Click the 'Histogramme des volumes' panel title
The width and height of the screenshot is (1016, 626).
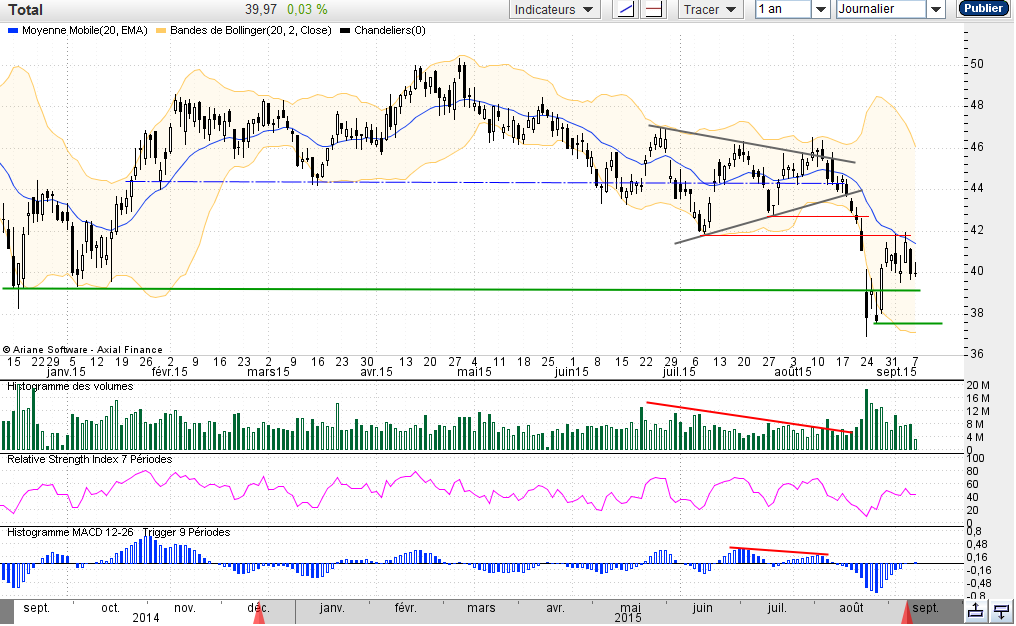(x=70, y=386)
